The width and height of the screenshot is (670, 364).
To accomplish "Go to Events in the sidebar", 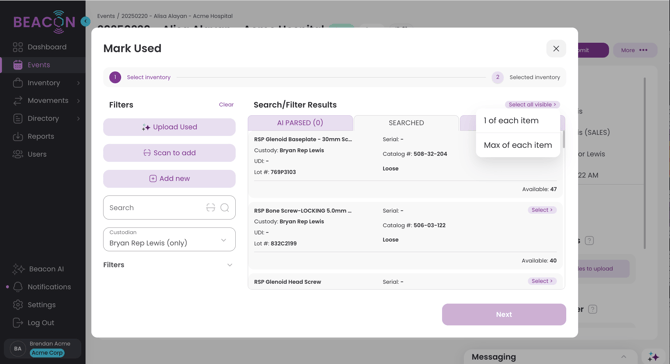I will point(43,65).
